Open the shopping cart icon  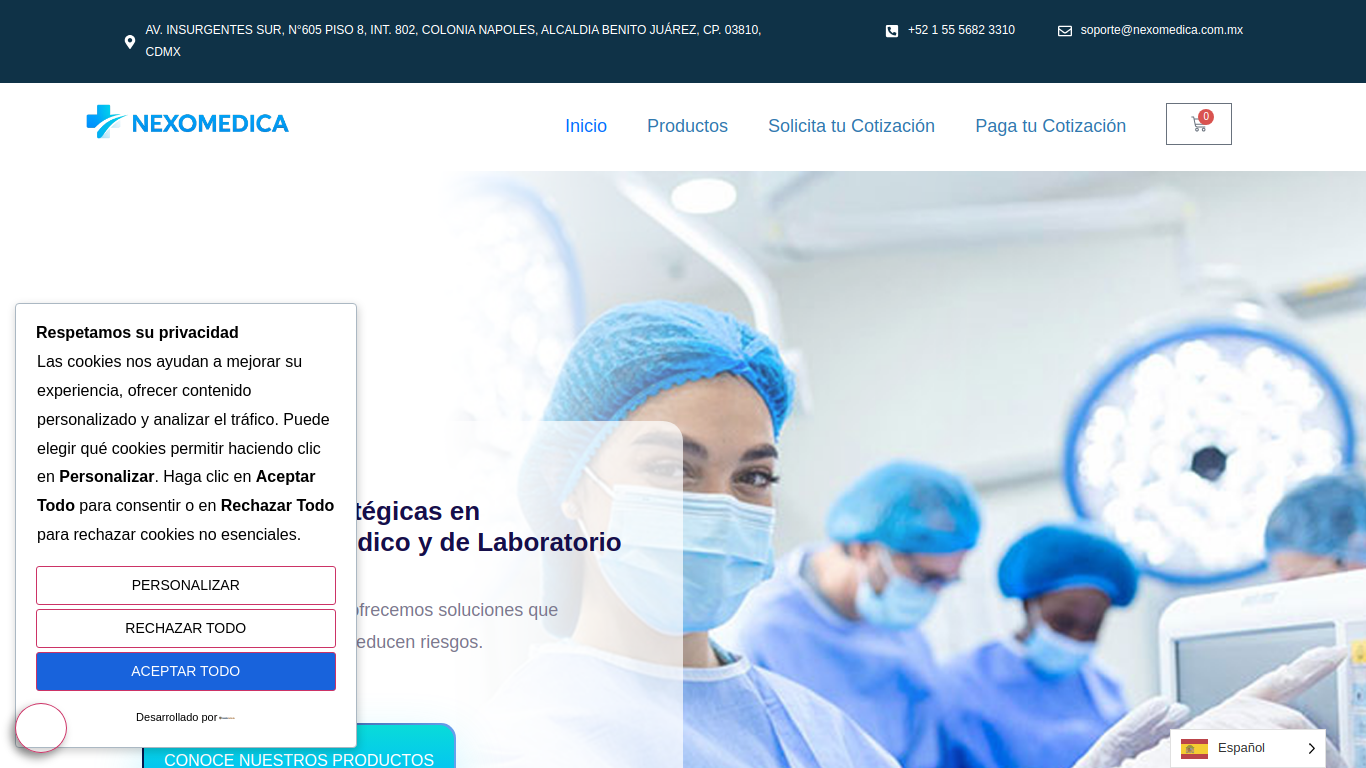coord(1199,124)
